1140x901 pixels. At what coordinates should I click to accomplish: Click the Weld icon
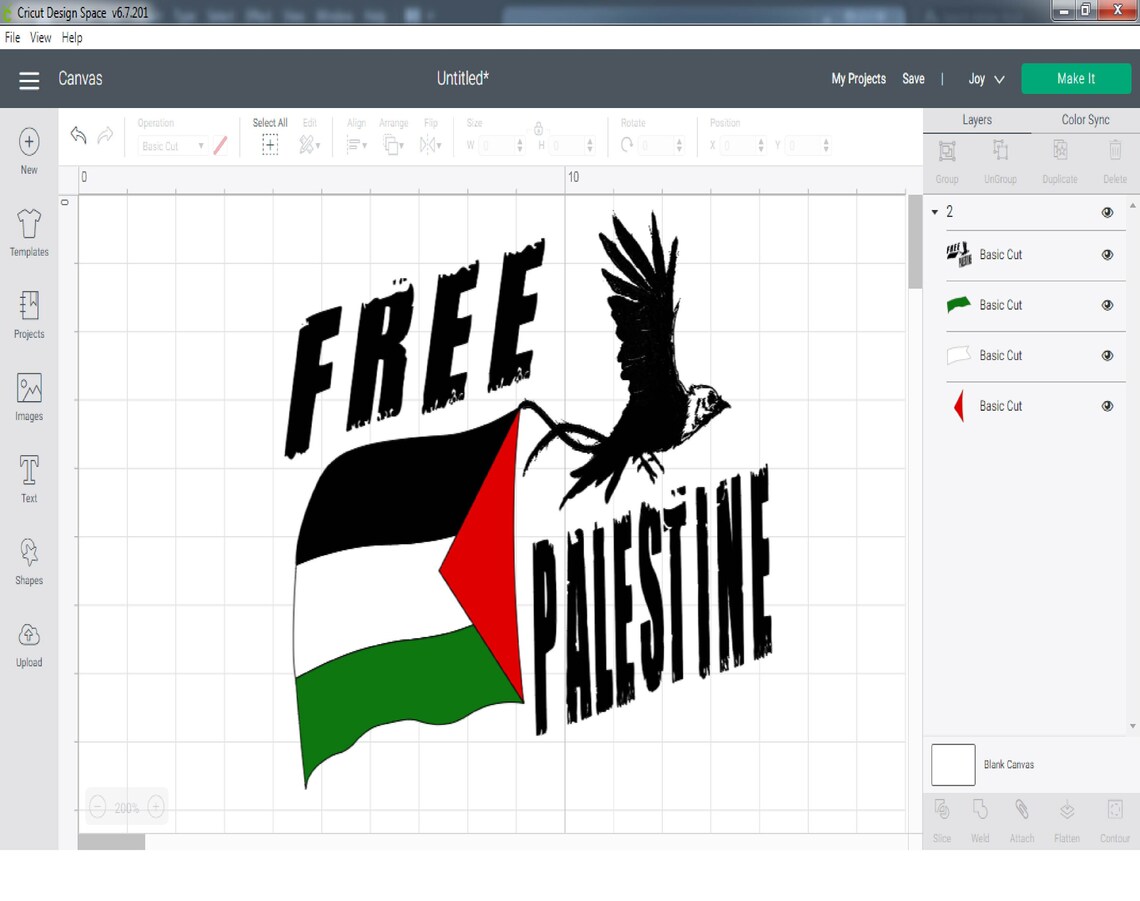tap(980, 811)
